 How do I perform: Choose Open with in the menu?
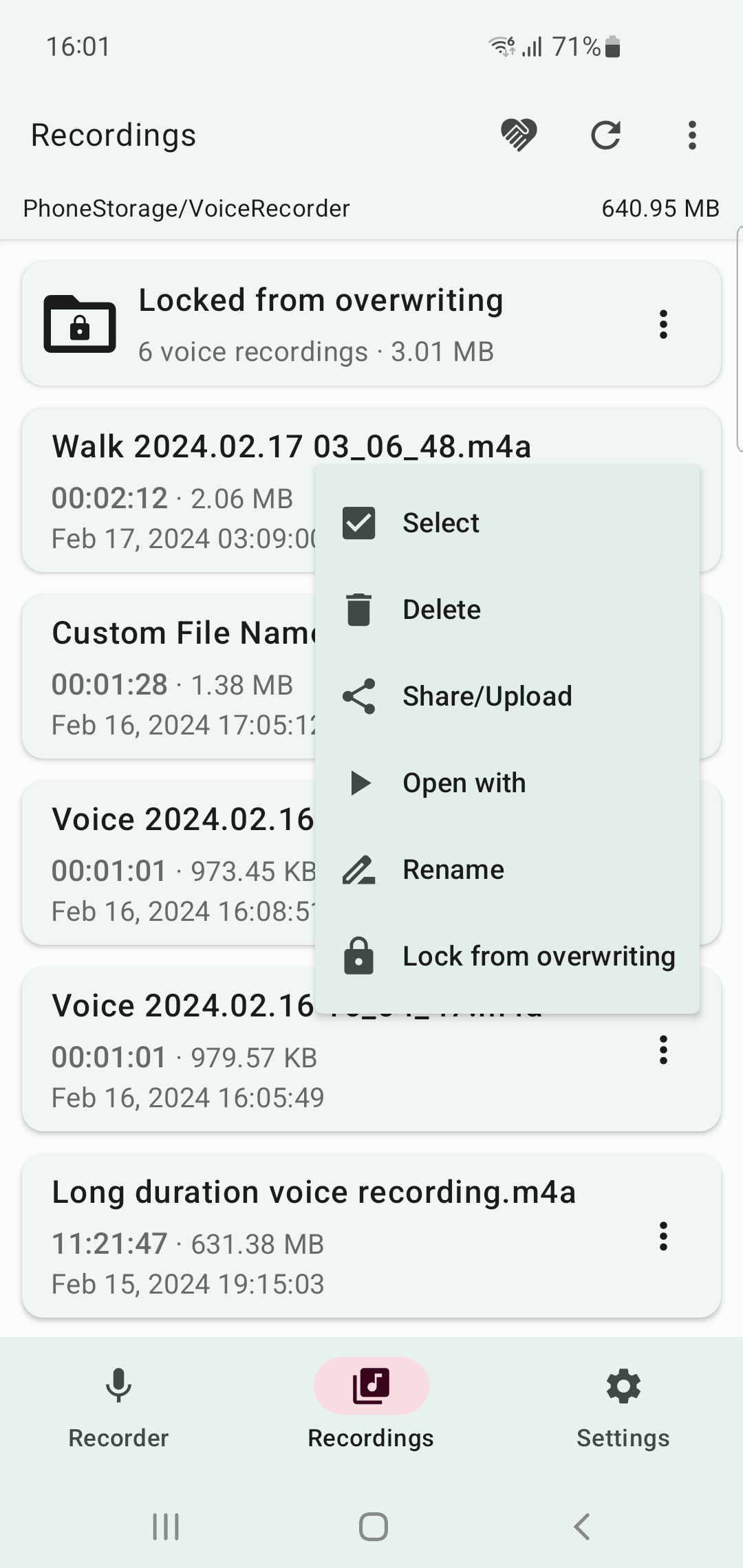click(x=464, y=783)
